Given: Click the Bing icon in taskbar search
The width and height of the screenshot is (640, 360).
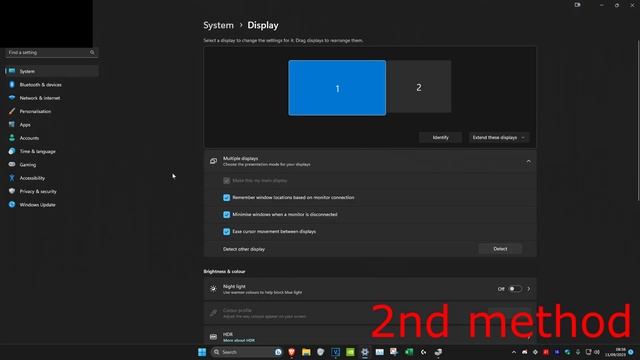Looking at the screenshot, I should (278, 352).
